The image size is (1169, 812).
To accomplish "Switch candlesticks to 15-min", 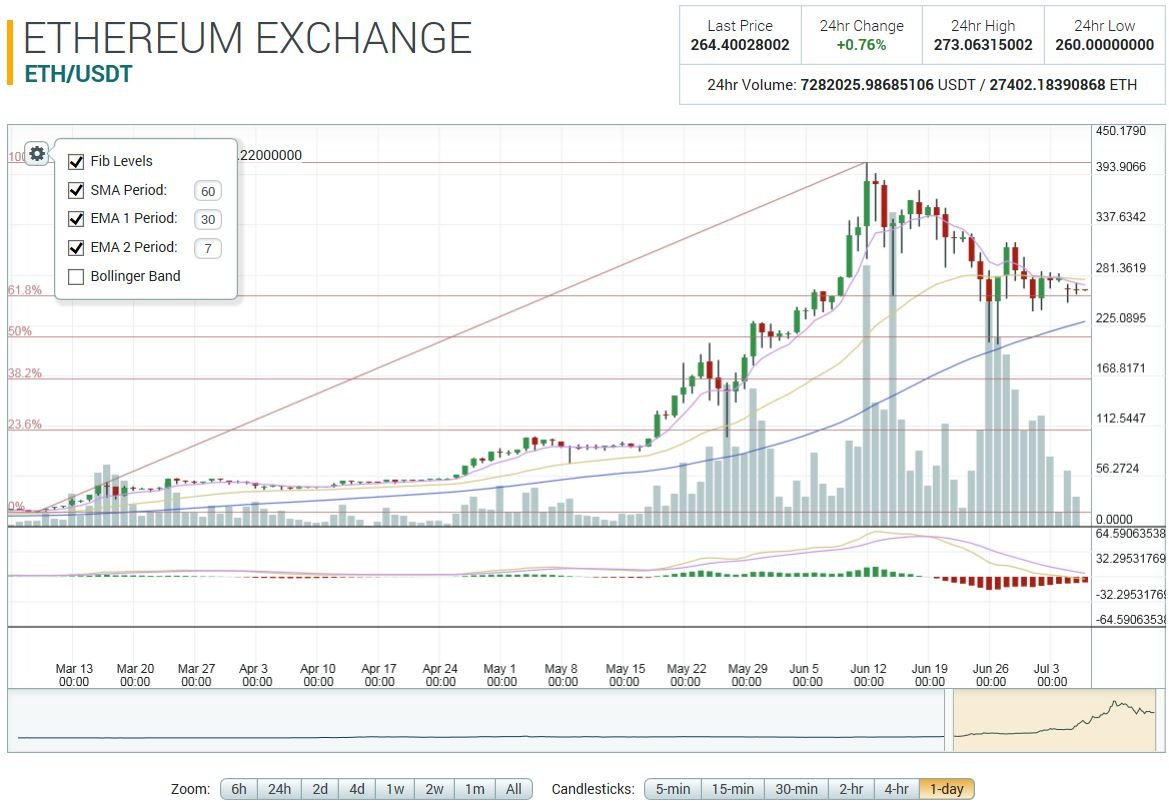I will [x=733, y=789].
